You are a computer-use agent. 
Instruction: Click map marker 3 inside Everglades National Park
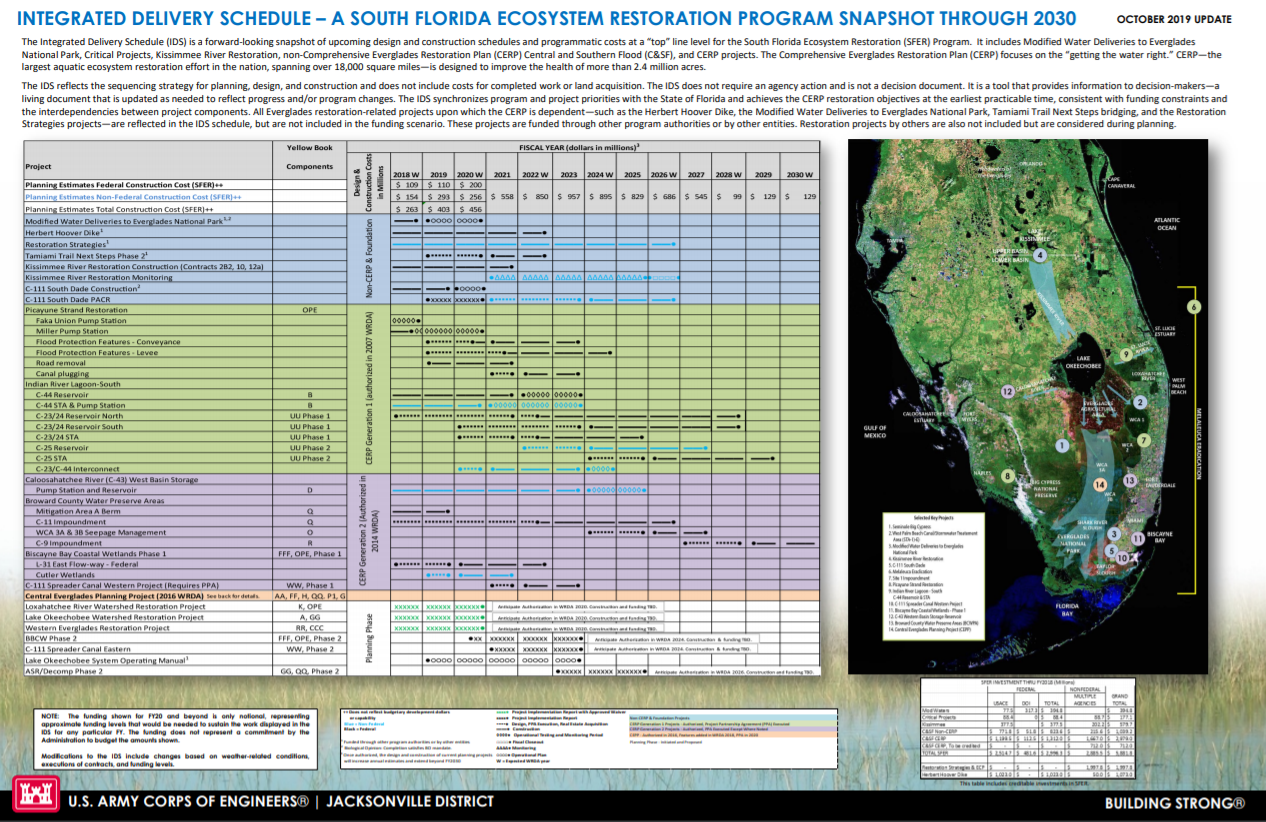[x=1113, y=532]
